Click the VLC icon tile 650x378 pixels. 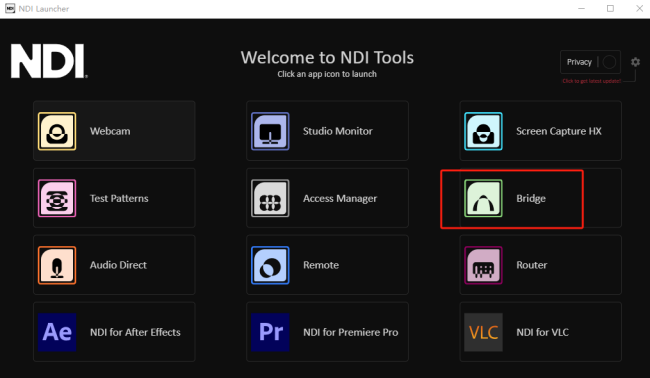[483, 332]
